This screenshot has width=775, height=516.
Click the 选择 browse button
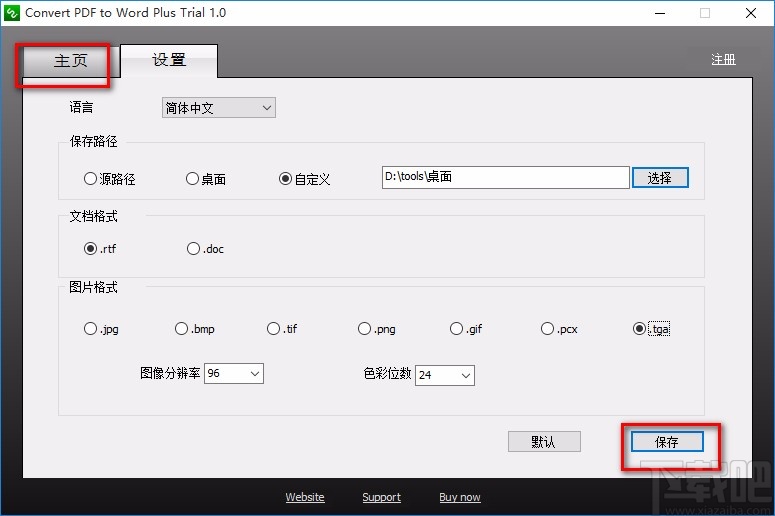660,178
